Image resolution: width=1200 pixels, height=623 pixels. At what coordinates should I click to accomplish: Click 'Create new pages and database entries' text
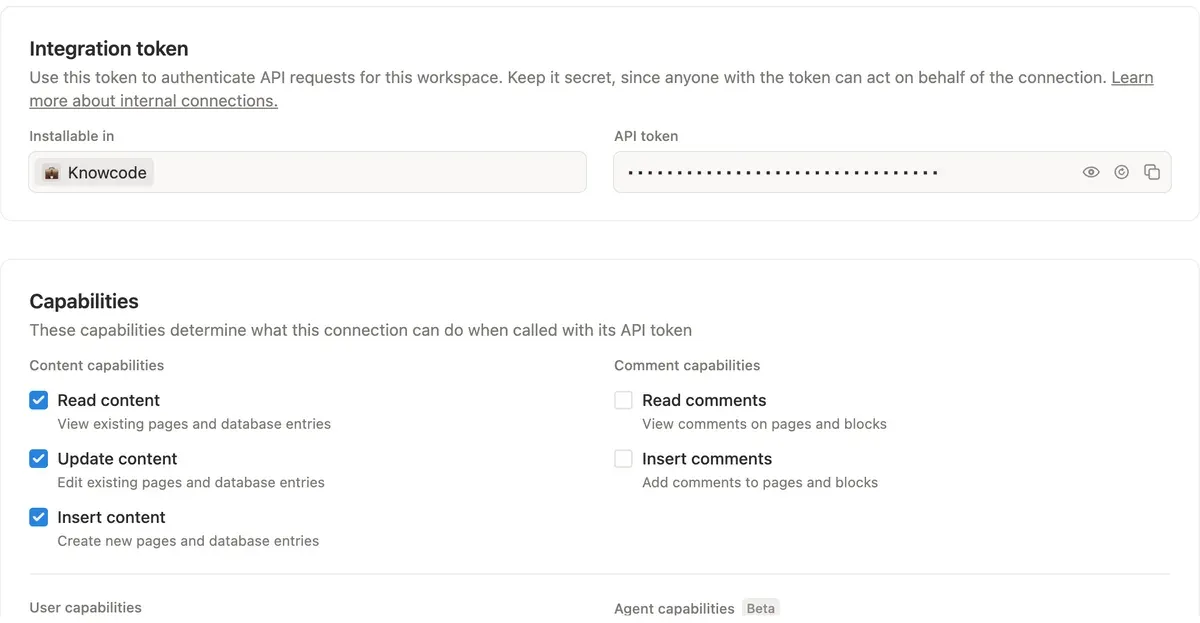[188, 541]
